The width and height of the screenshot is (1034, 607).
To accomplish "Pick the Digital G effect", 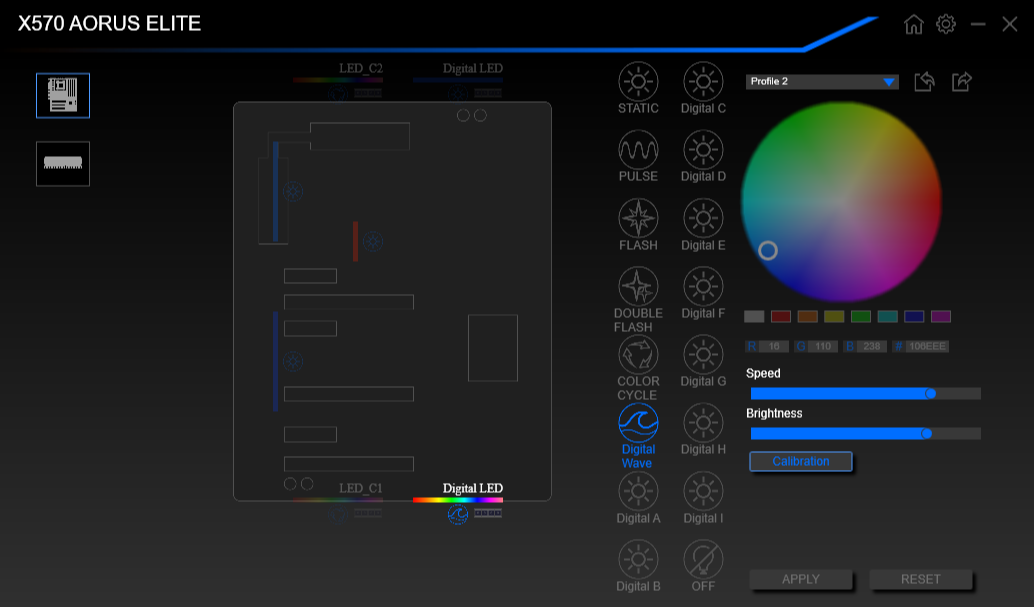I will [703, 361].
